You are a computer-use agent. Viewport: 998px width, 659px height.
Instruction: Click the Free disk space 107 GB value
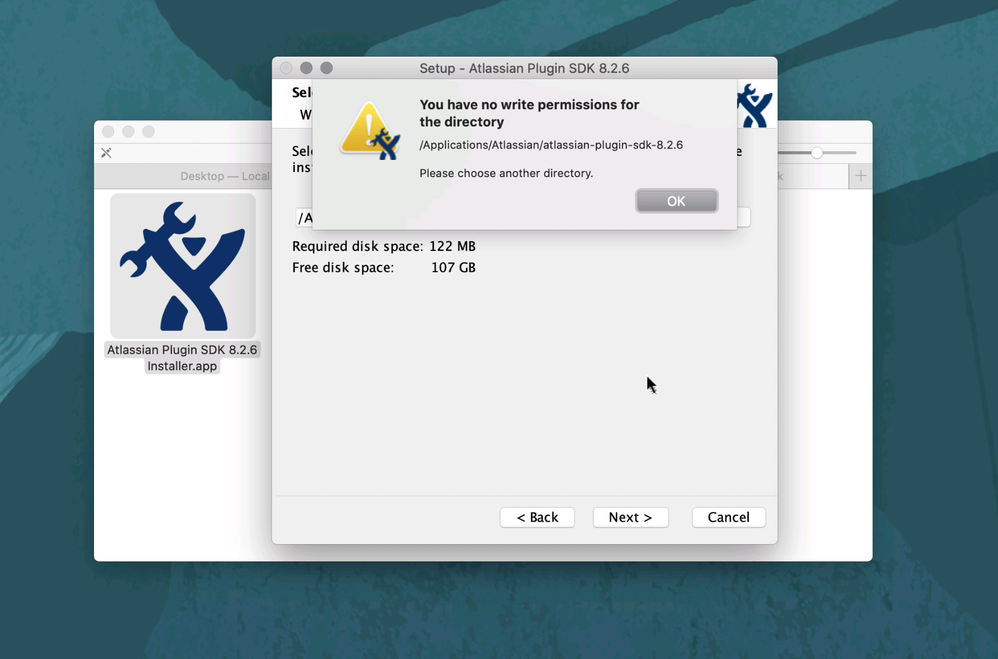click(453, 268)
